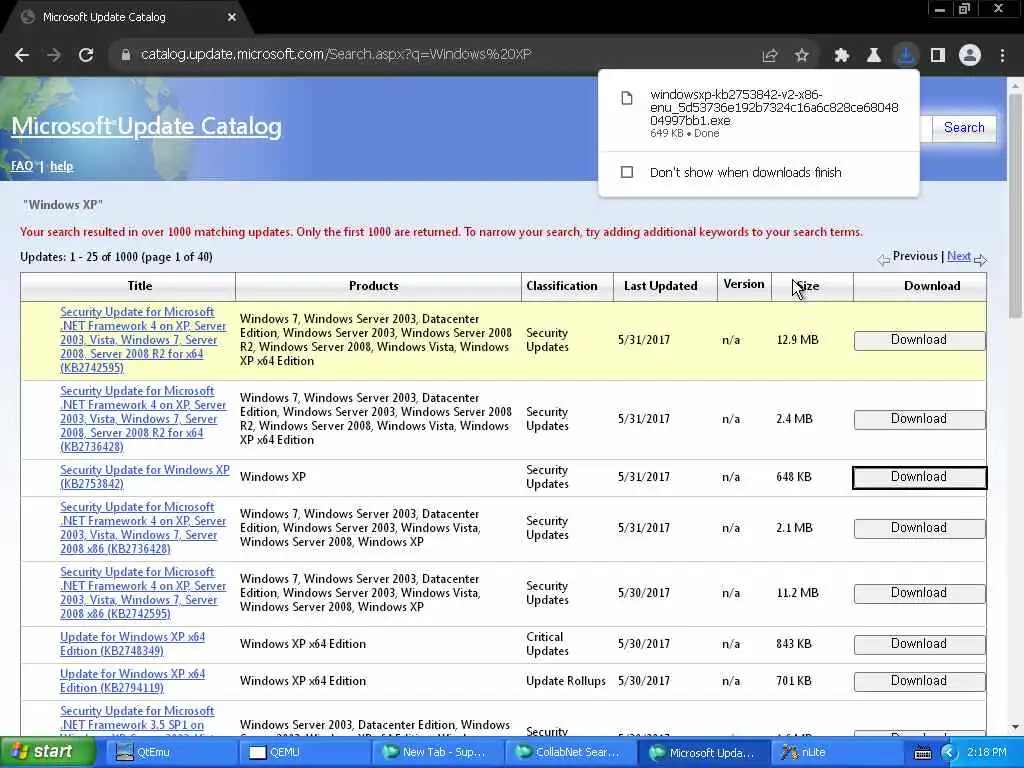Click the keyboard icon in system tray

click(x=922, y=753)
